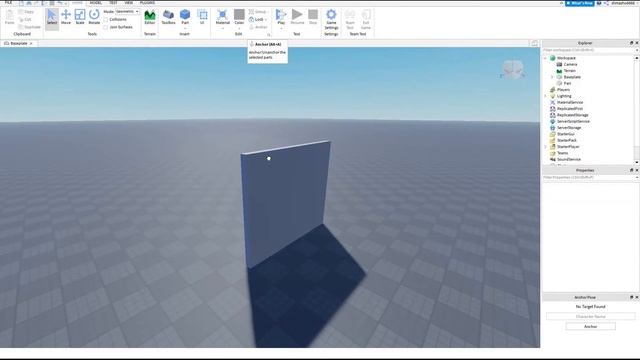Select ServerScriptService in the Explorer
Screen dimensions: 640x360
tap(573, 122)
